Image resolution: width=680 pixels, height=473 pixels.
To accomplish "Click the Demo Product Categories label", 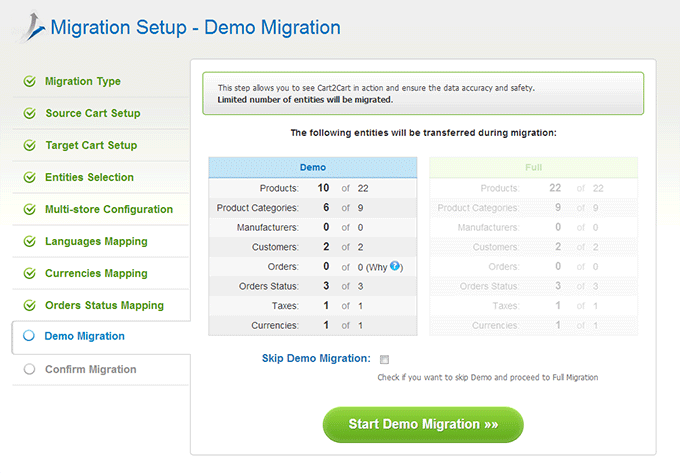I will tap(258, 208).
